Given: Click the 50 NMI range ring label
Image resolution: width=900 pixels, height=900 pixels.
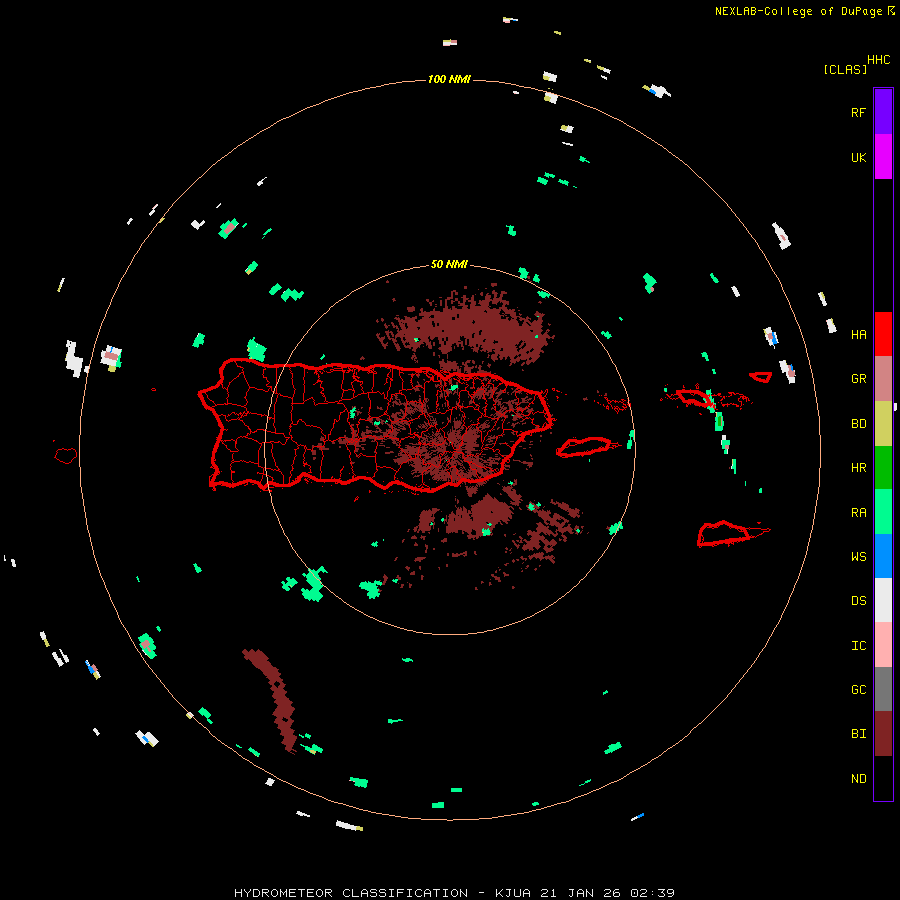Looking at the screenshot, I should click(449, 265).
